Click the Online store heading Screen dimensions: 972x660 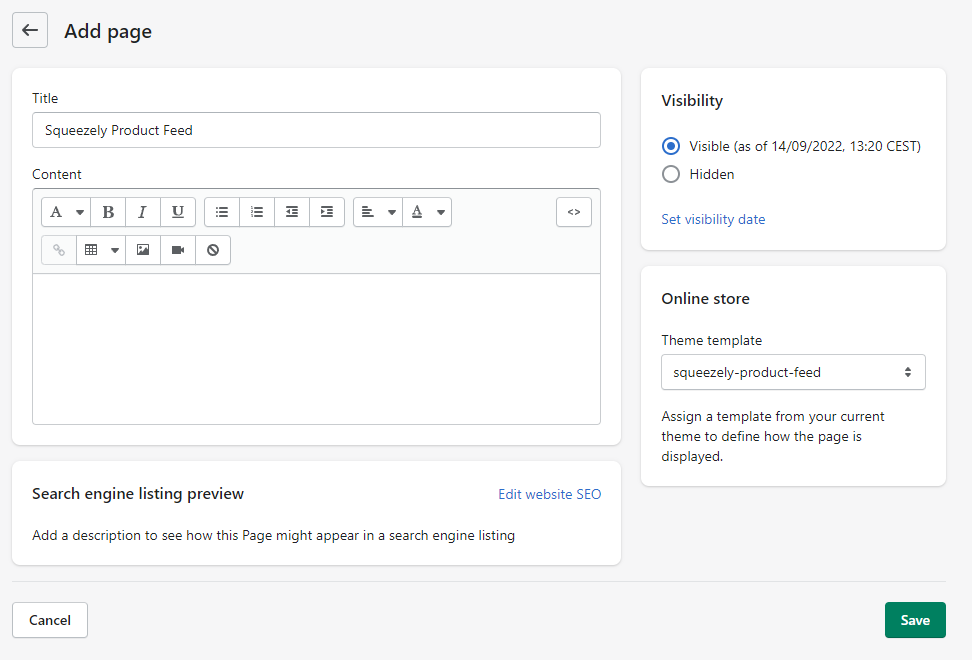point(705,299)
